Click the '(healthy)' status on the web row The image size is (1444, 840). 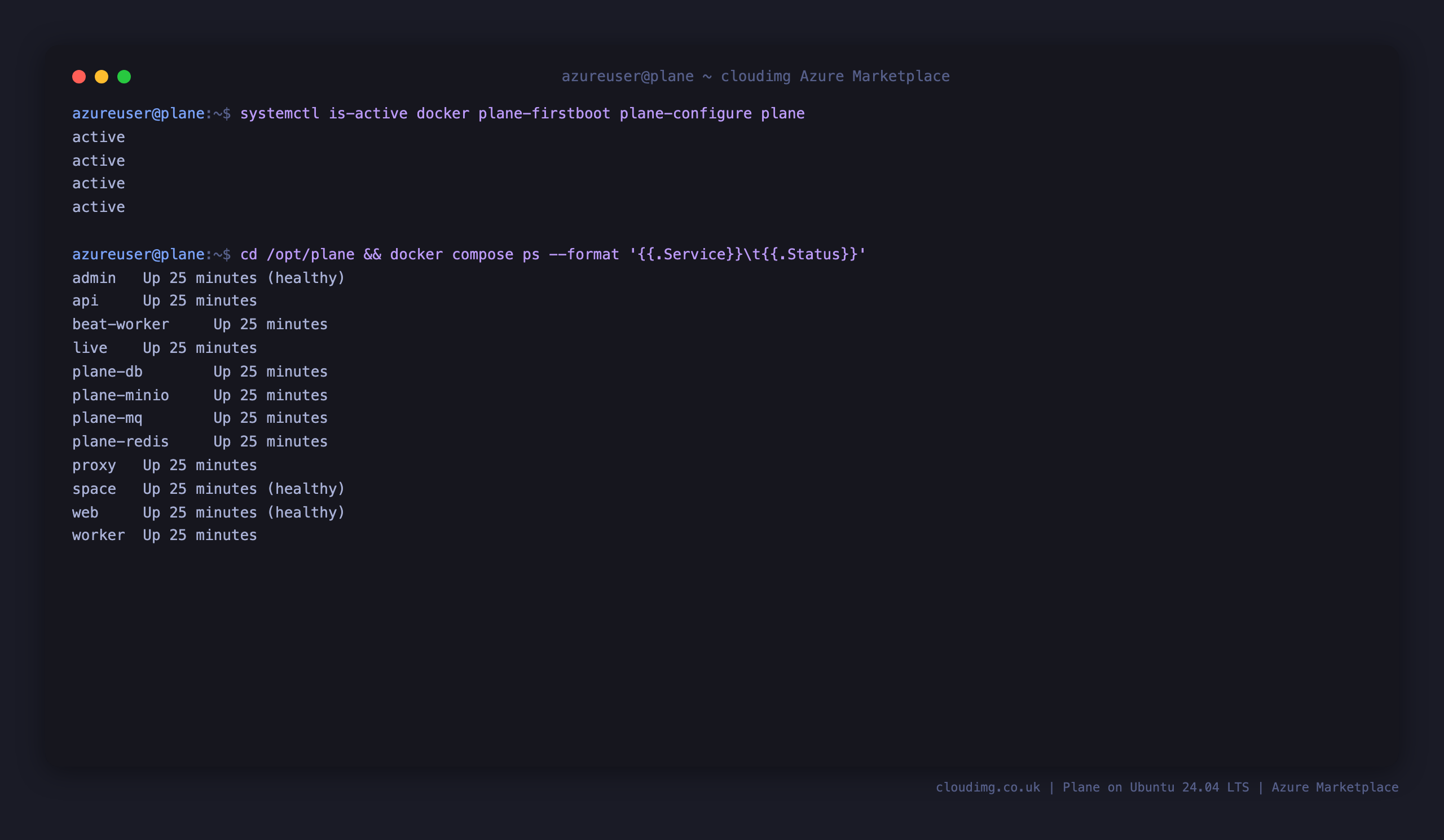point(306,512)
